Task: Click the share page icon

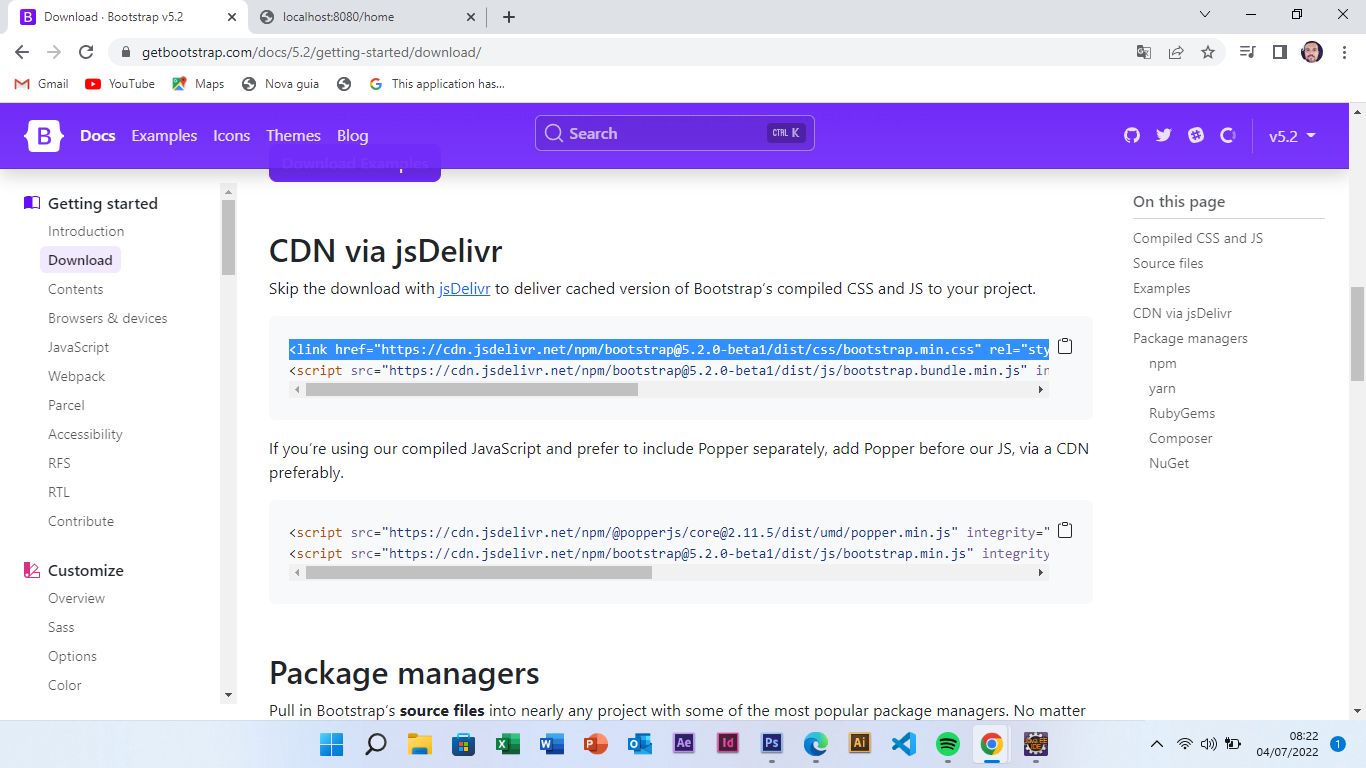Action: click(x=1176, y=52)
